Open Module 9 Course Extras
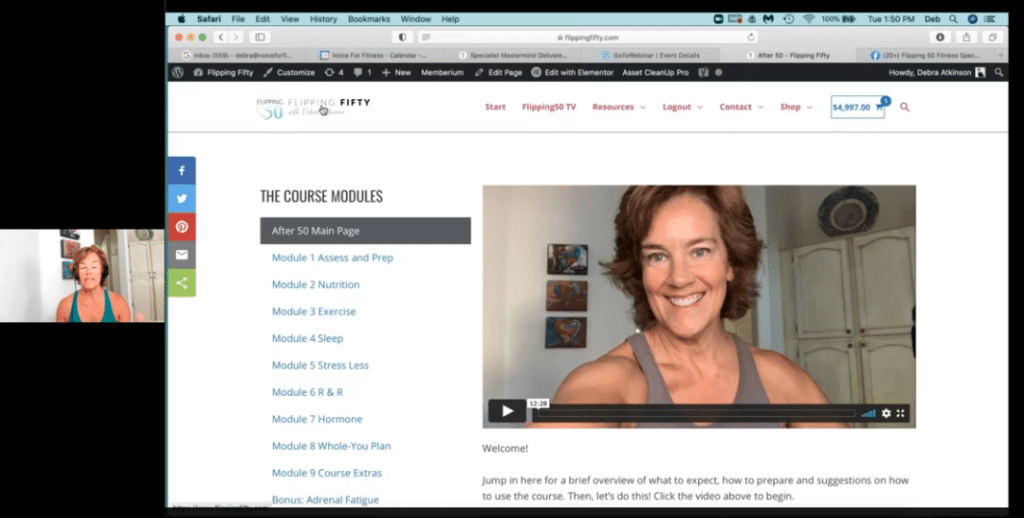The image size is (1024, 518). [x=327, y=473]
